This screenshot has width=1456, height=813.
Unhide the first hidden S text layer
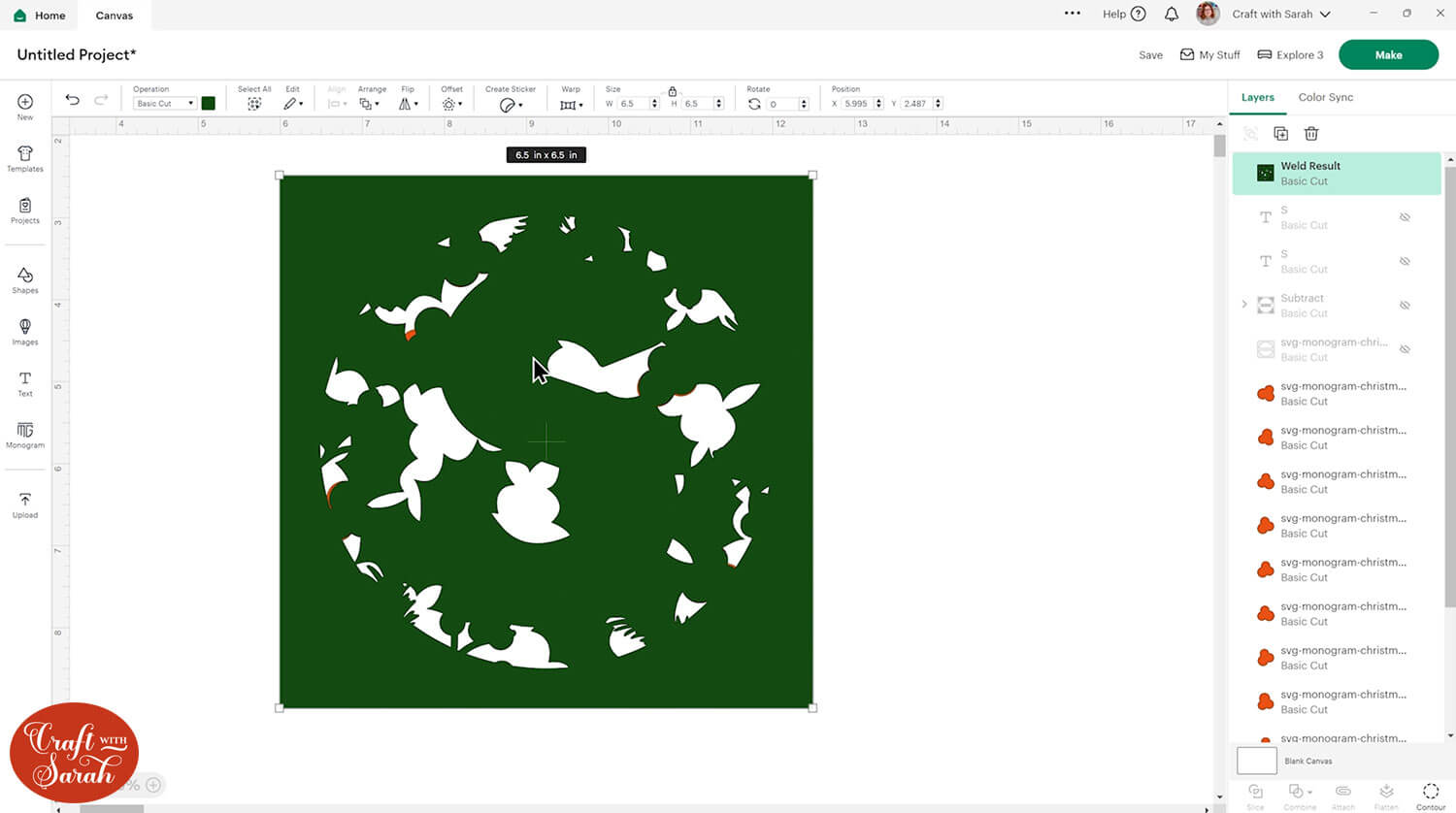(1405, 217)
